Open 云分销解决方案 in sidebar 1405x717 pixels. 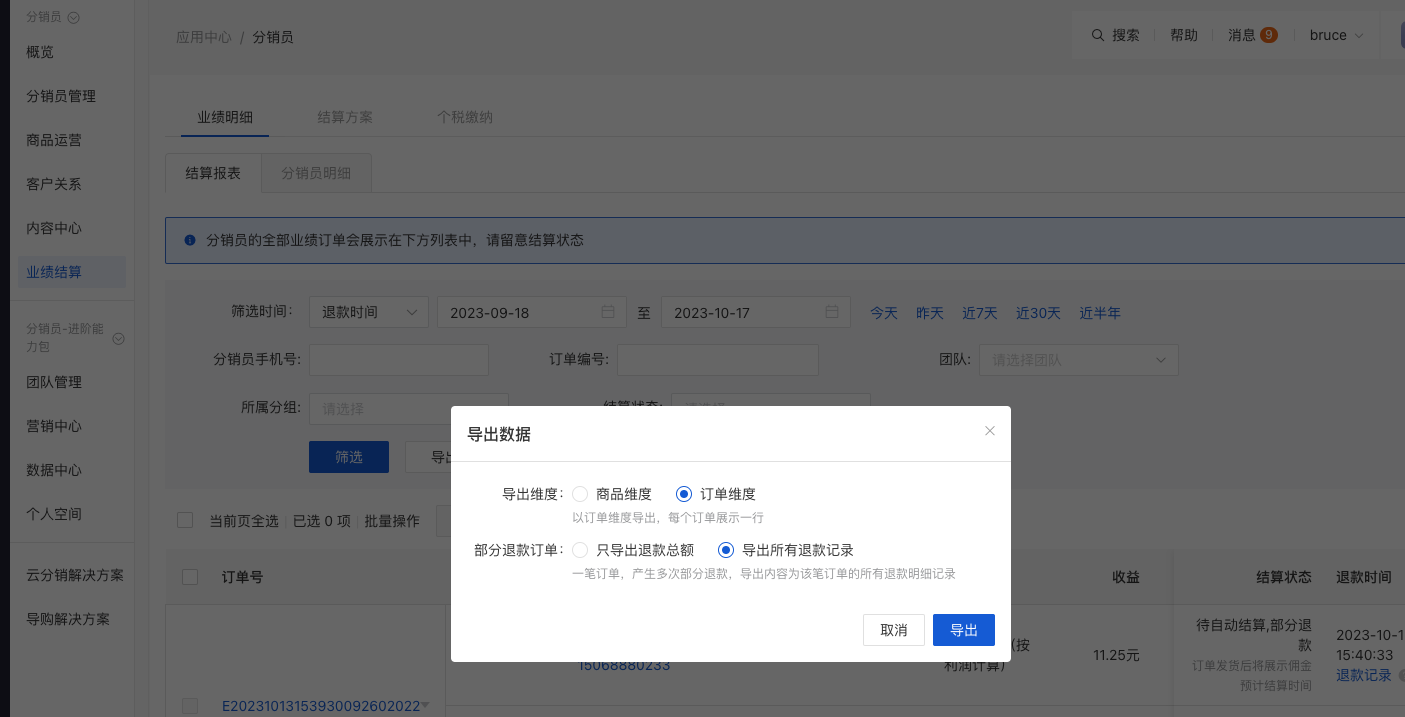[x=75, y=575]
